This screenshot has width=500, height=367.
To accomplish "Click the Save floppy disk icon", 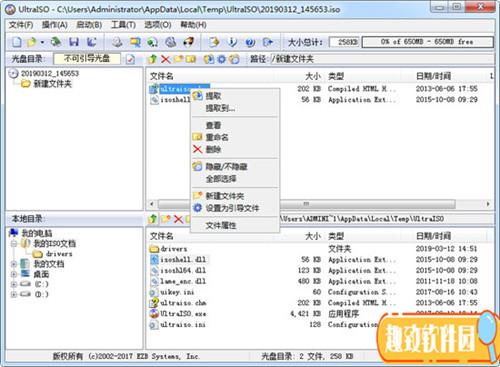I will click(74, 42).
